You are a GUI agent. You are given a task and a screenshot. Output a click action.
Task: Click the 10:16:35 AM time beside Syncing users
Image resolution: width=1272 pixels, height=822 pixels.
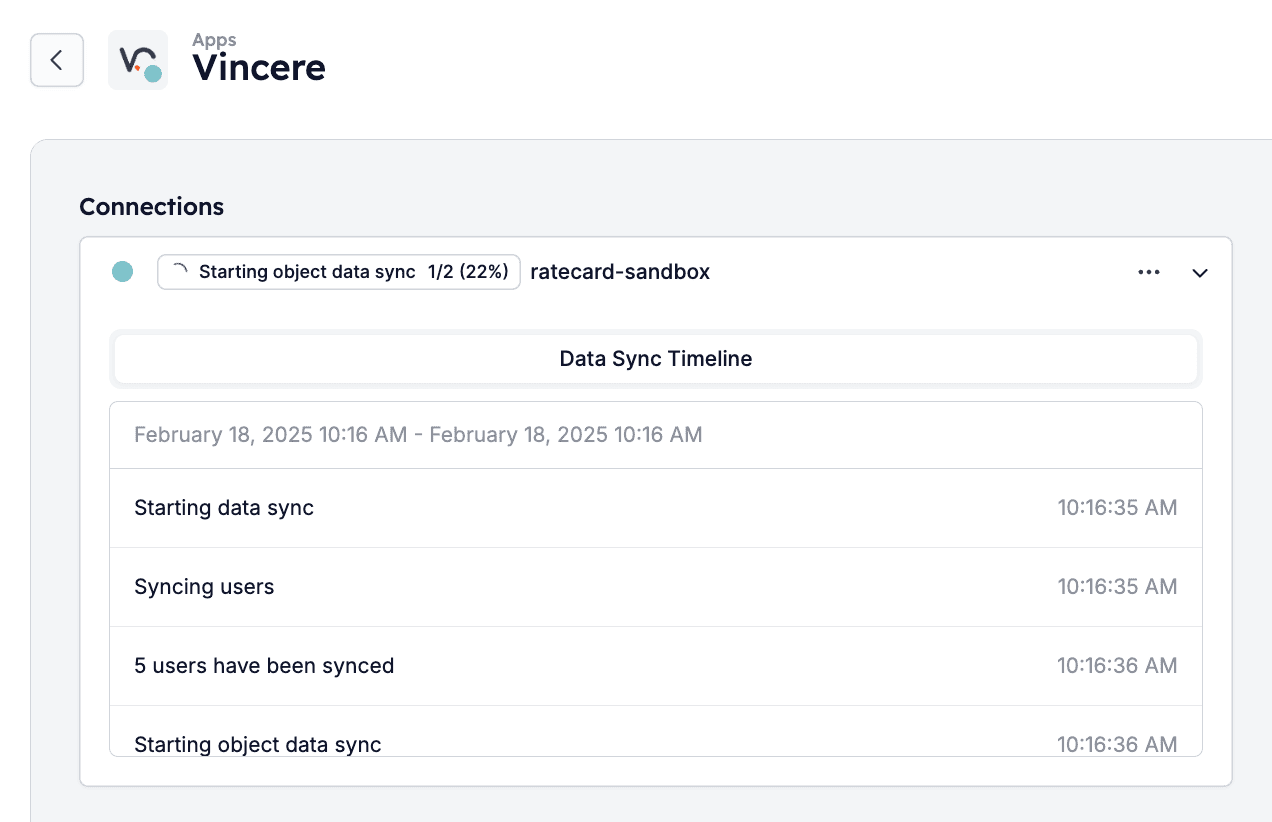tap(1117, 587)
